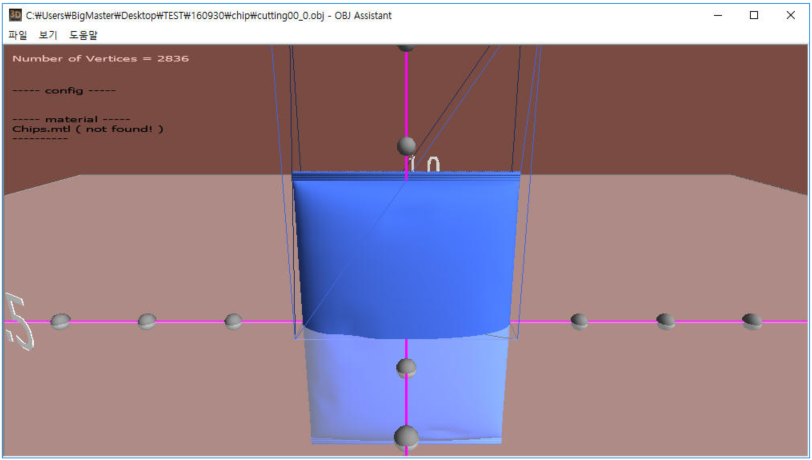The height and width of the screenshot is (460, 812).
Task: Open the 파일 menu
Action: (x=18, y=35)
